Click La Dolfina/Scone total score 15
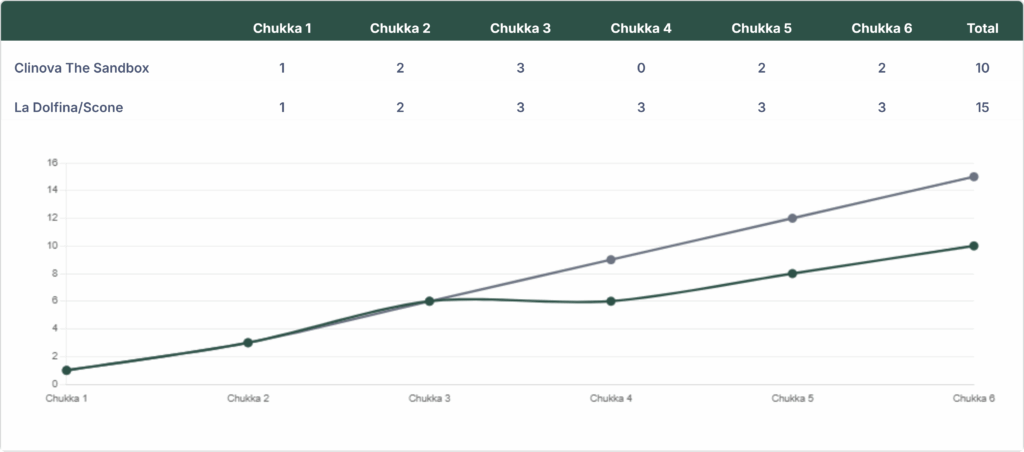Viewport: 1024px width, 452px height. pyautogui.click(x=982, y=107)
